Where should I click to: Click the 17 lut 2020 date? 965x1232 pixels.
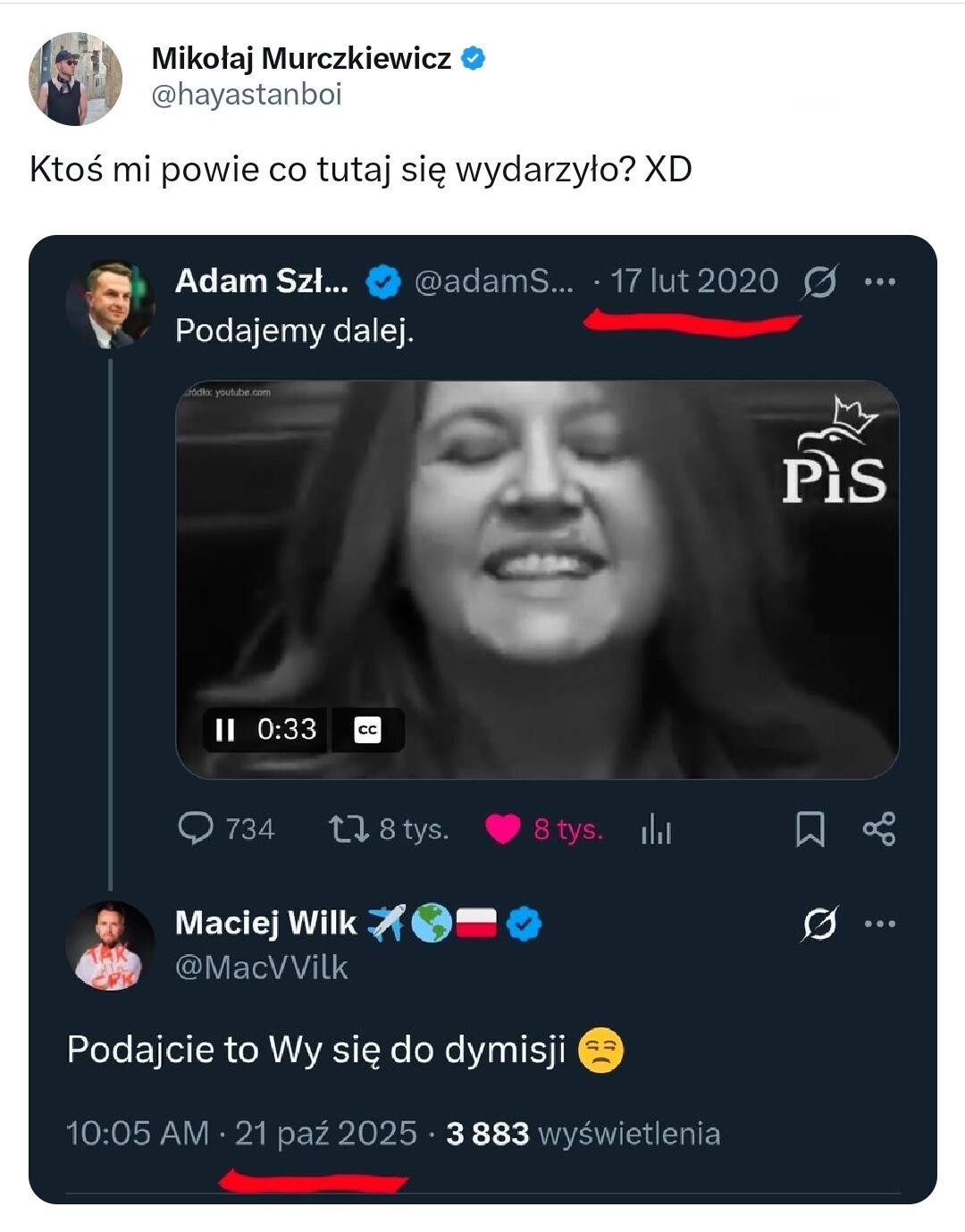tap(694, 281)
